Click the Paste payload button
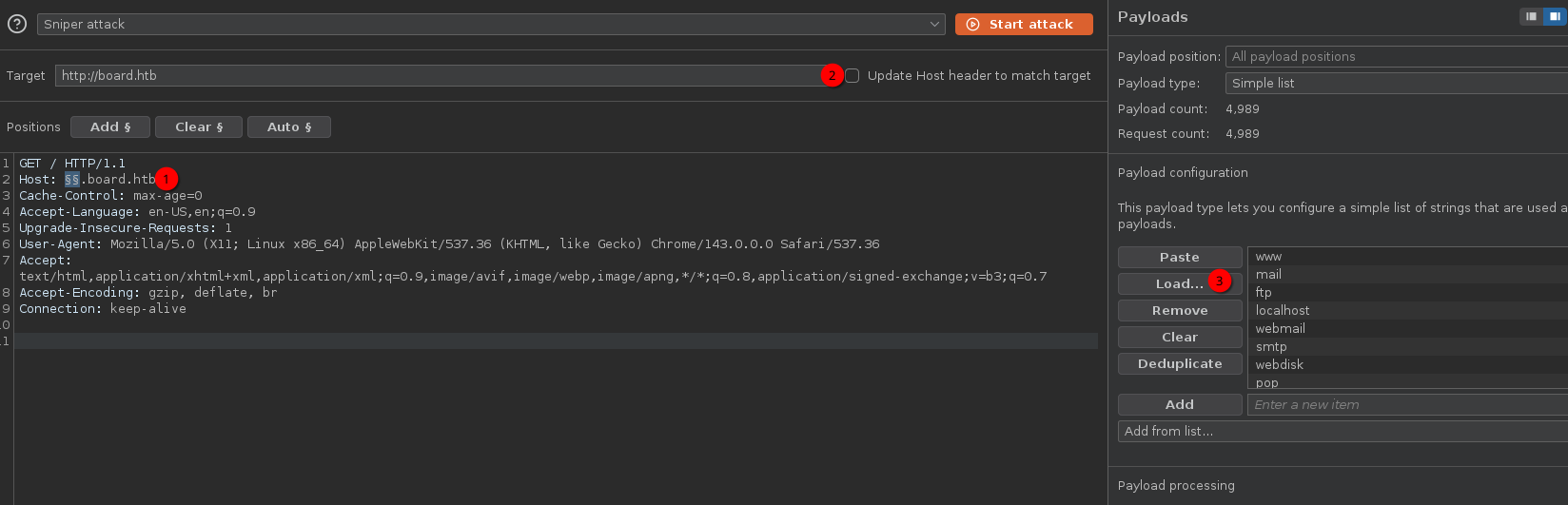This screenshot has height=505, width=1568. (x=1179, y=257)
